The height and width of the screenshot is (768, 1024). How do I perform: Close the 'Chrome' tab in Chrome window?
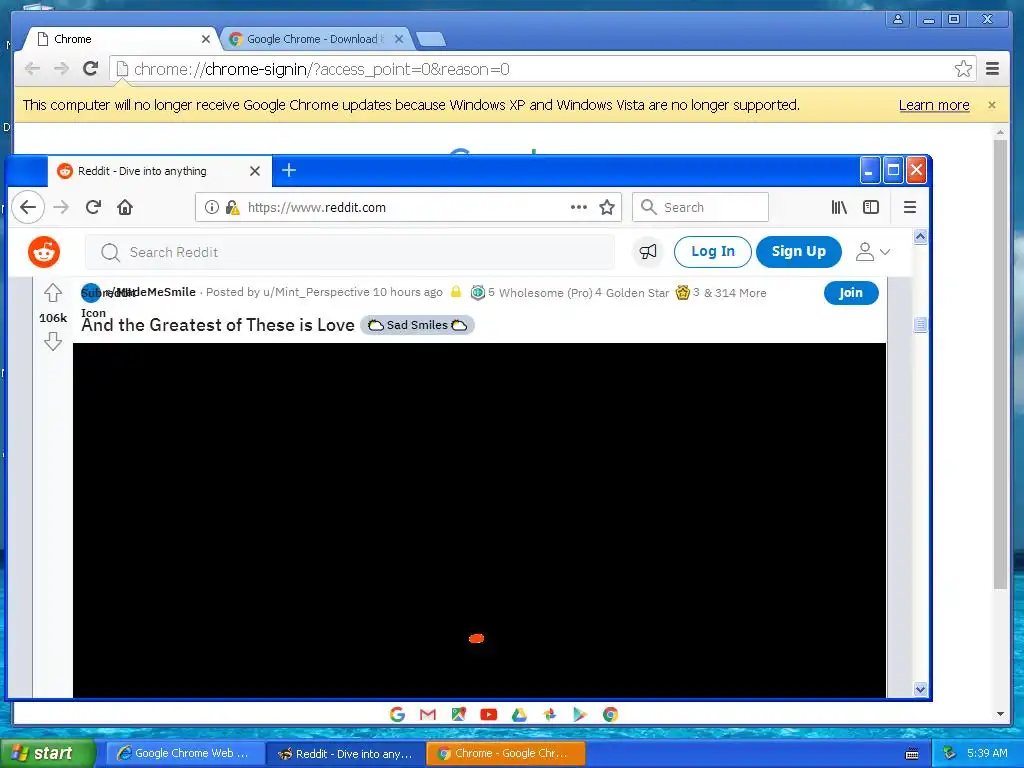tap(206, 39)
